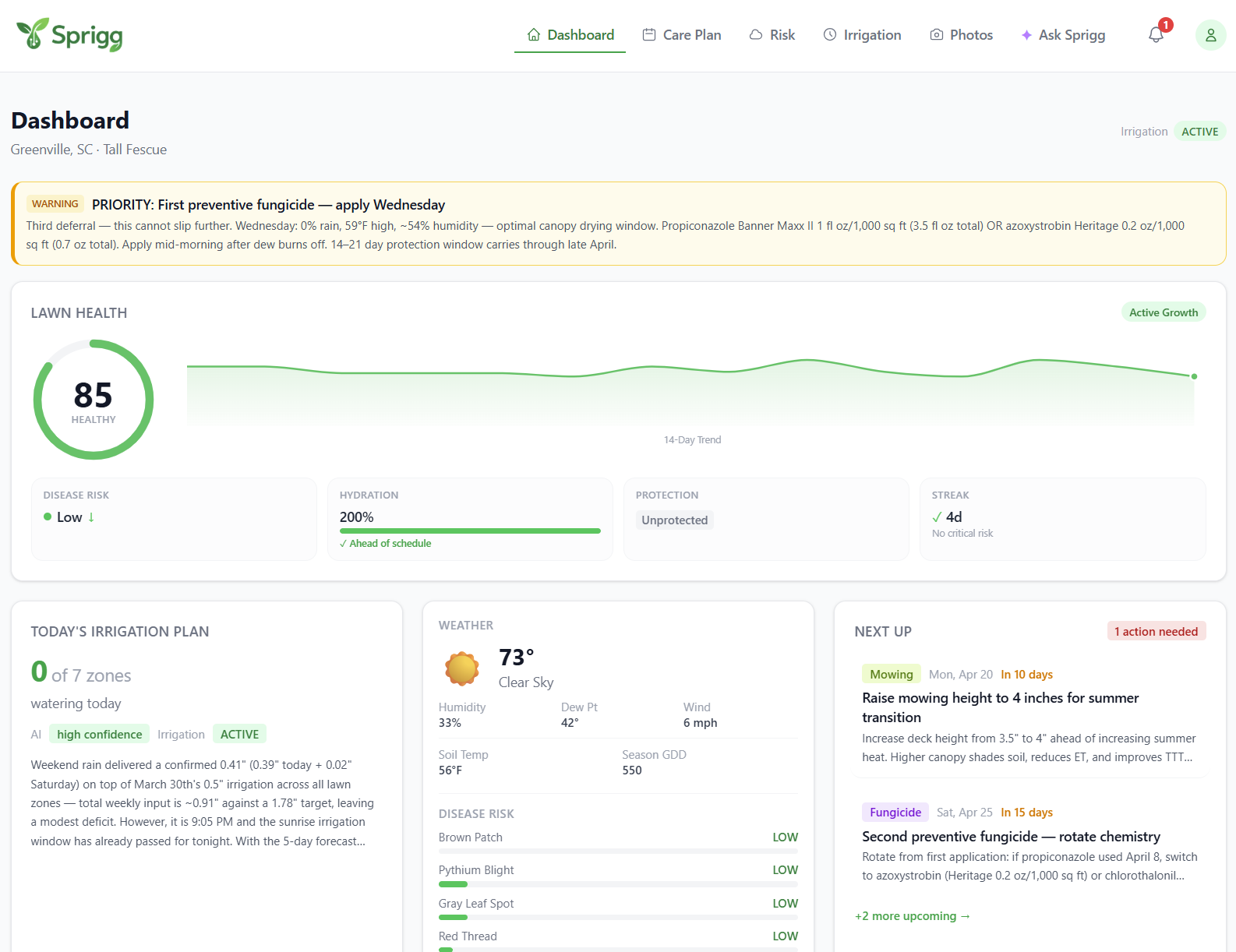Click the Gray Leaf Spot risk bar
Screen dimensions: 1236x952
coord(618,917)
